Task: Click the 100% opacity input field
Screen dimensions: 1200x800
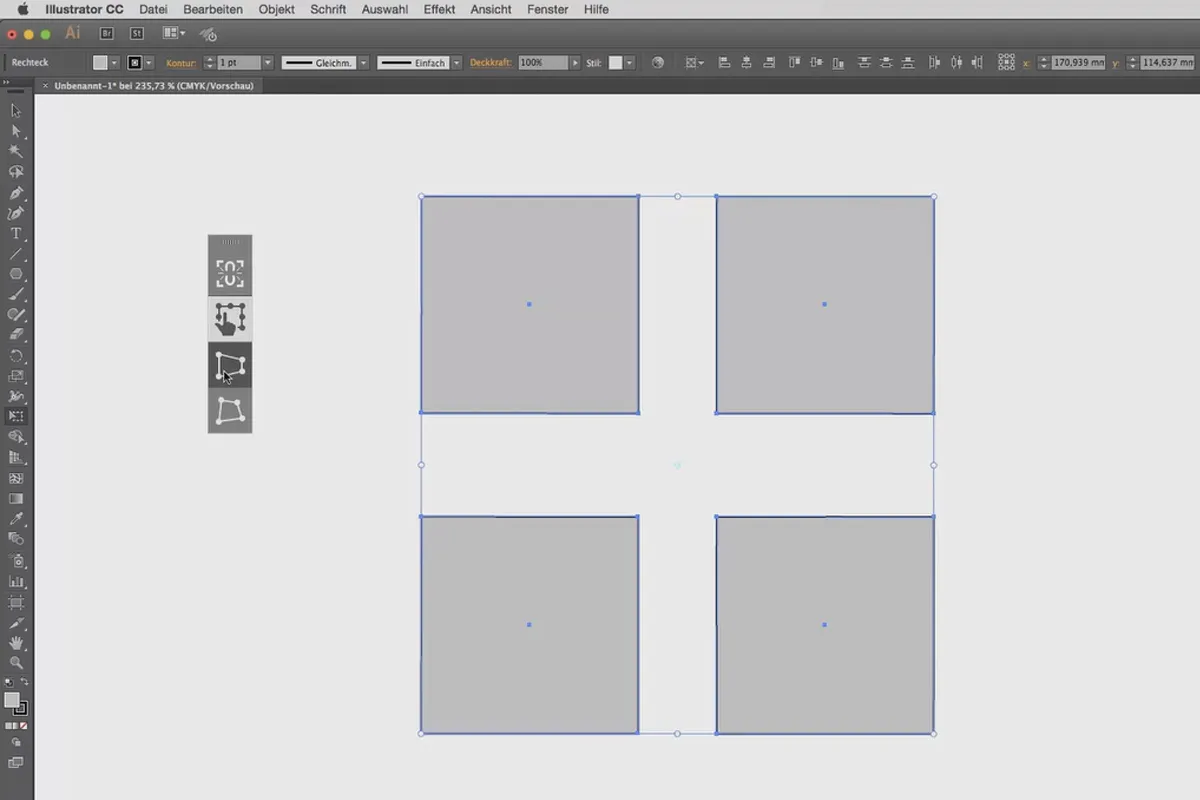Action: (543, 62)
